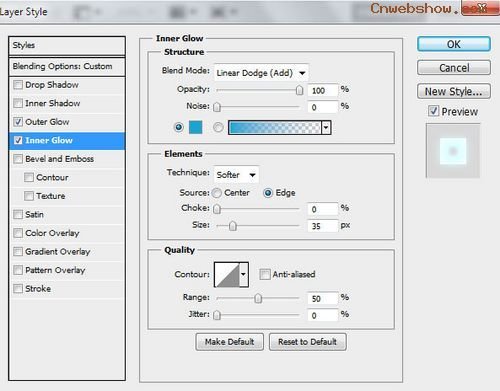This screenshot has width=500, height=391.
Task: Click the Size value field
Action: (323, 226)
